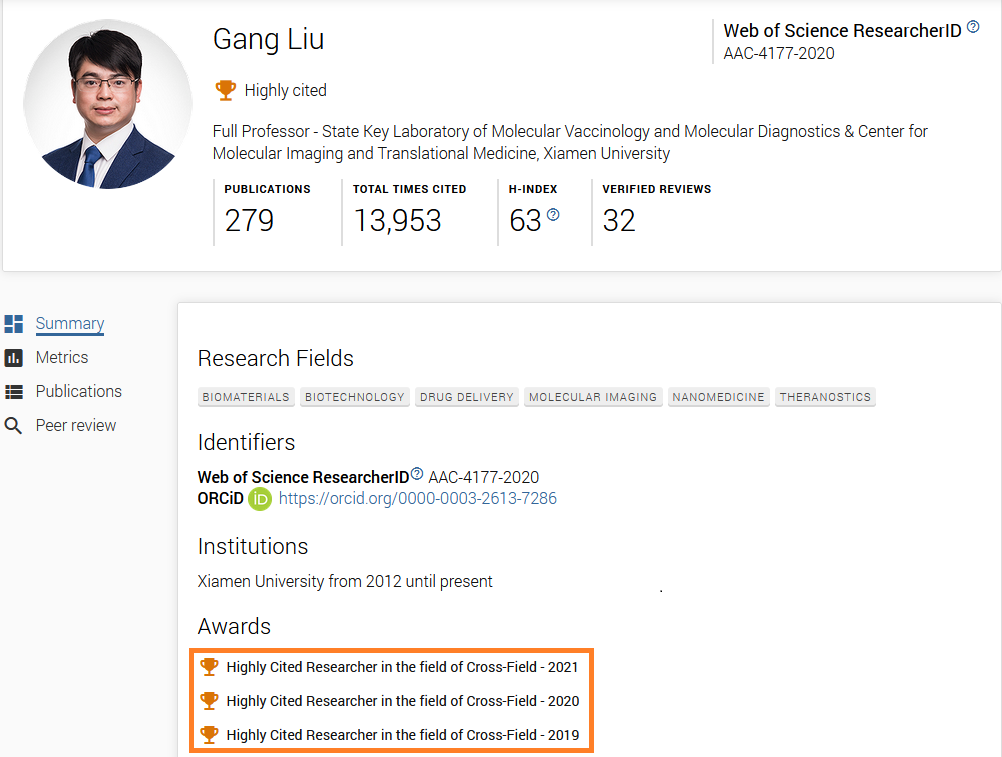
Task: Click the Highly Cited Researcher 2019 award
Action: [403, 735]
